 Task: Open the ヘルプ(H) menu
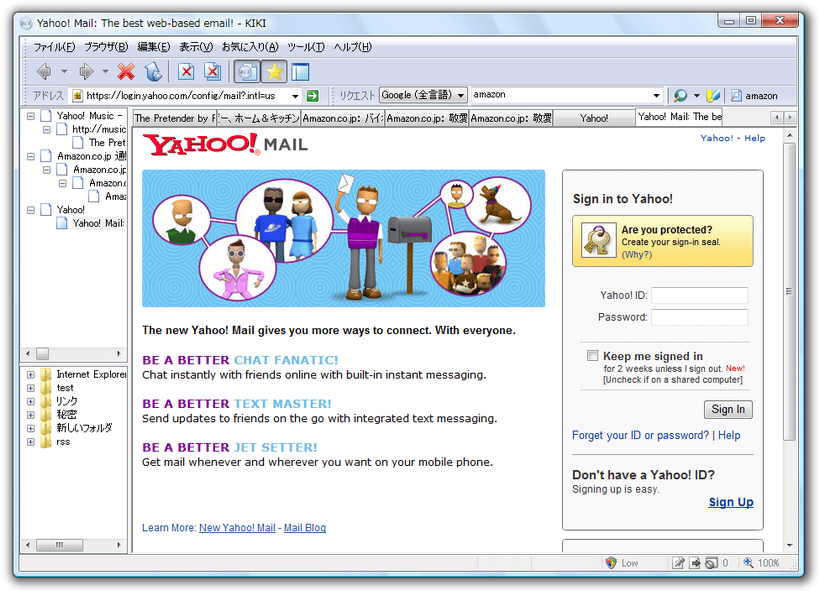352,47
